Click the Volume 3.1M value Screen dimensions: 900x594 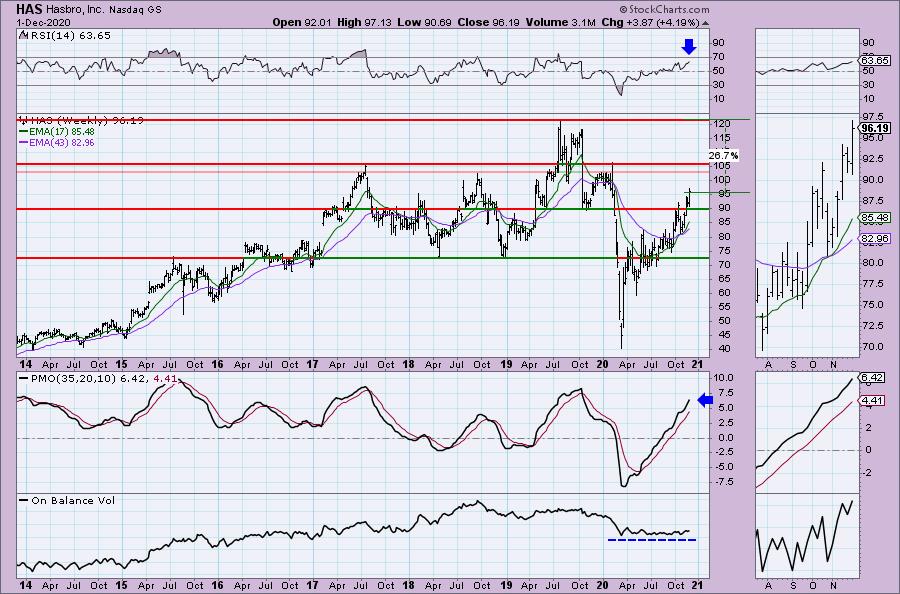[560, 22]
